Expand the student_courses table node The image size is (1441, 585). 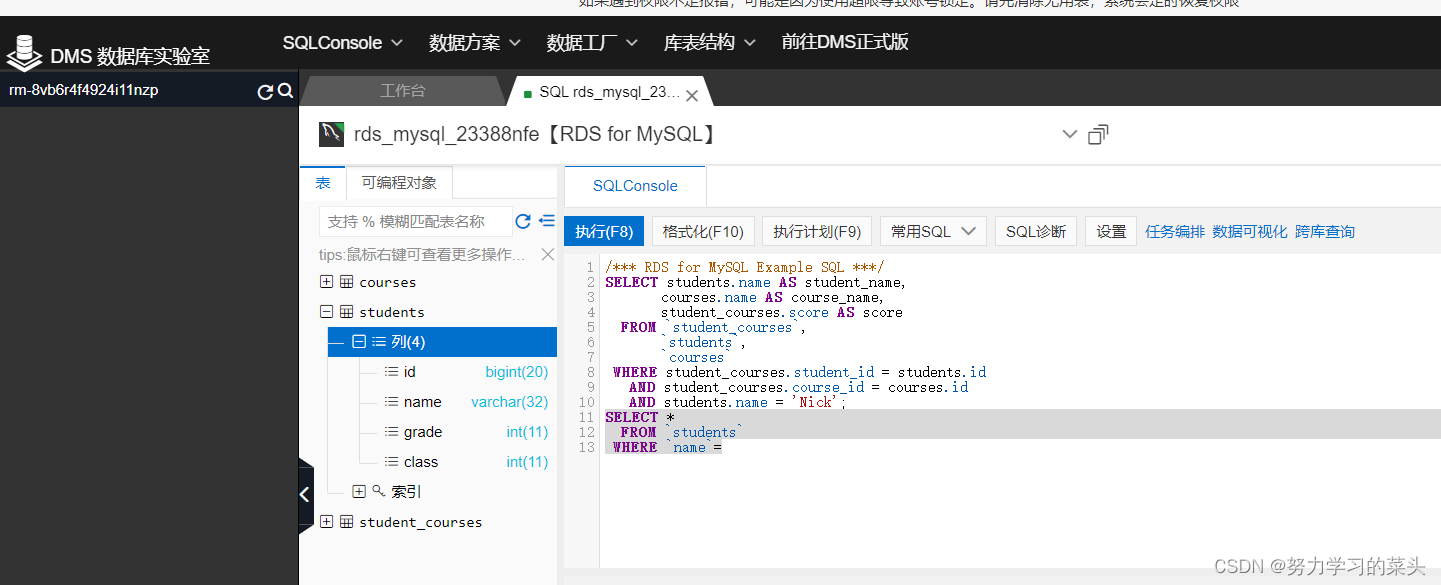326,522
